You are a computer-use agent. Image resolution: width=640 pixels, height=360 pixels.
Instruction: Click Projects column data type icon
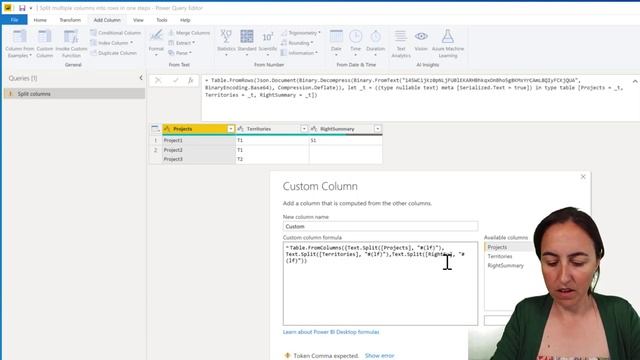[167, 129]
